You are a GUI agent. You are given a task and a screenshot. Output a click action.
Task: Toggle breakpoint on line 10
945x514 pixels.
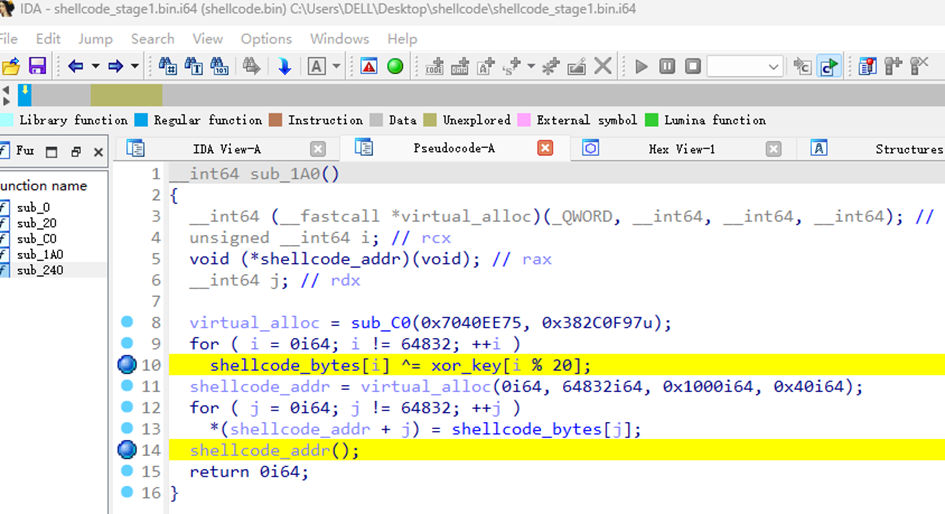(x=127, y=365)
